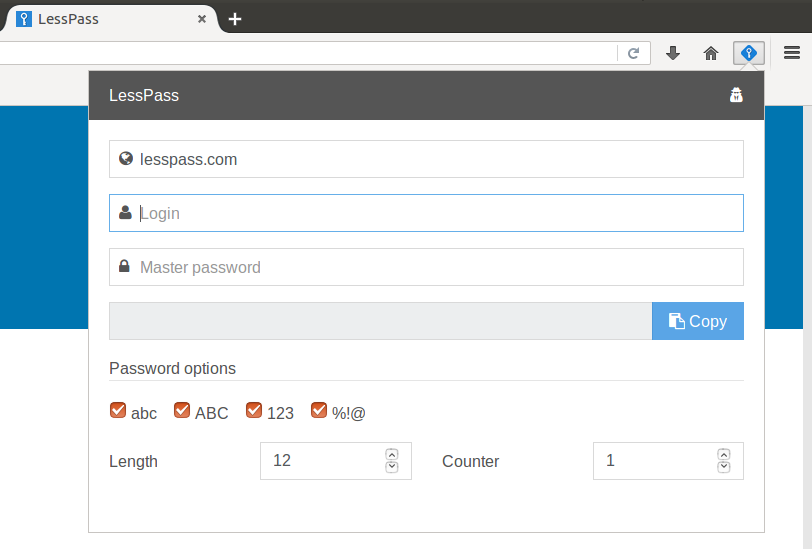Viewport: 812px width, 549px height.
Task: Click the Counter label
Action: [470, 461]
